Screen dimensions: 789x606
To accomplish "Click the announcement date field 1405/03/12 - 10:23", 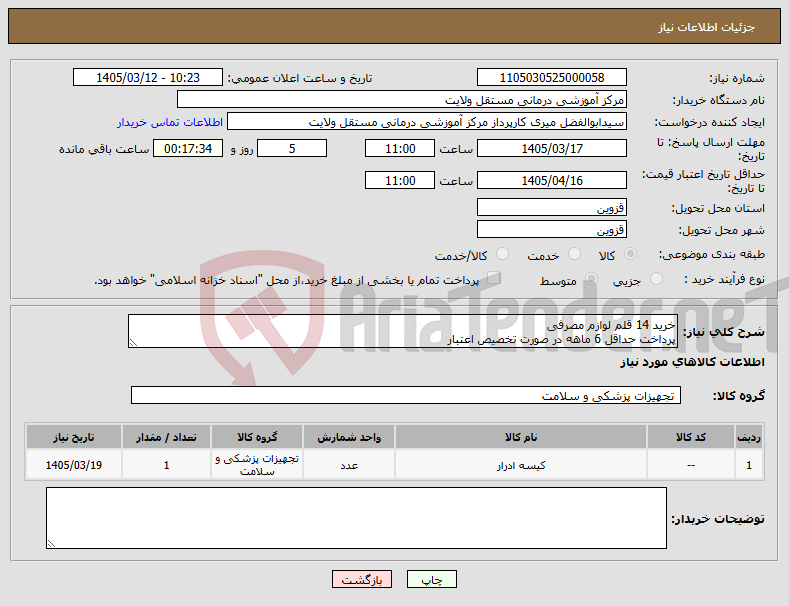I will pyautogui.click(x=147, y=78).
